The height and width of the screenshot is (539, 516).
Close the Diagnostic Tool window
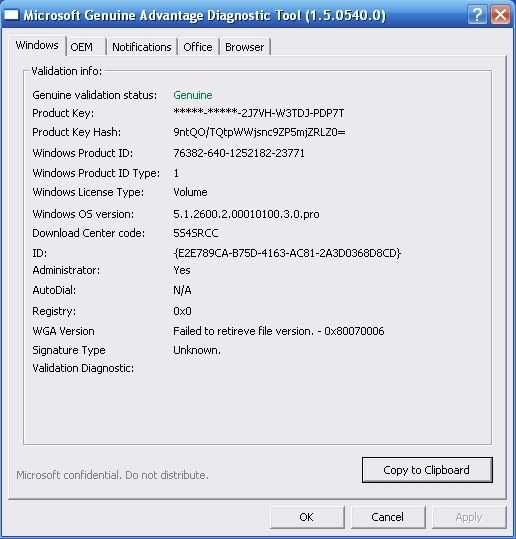click(500, 15)
